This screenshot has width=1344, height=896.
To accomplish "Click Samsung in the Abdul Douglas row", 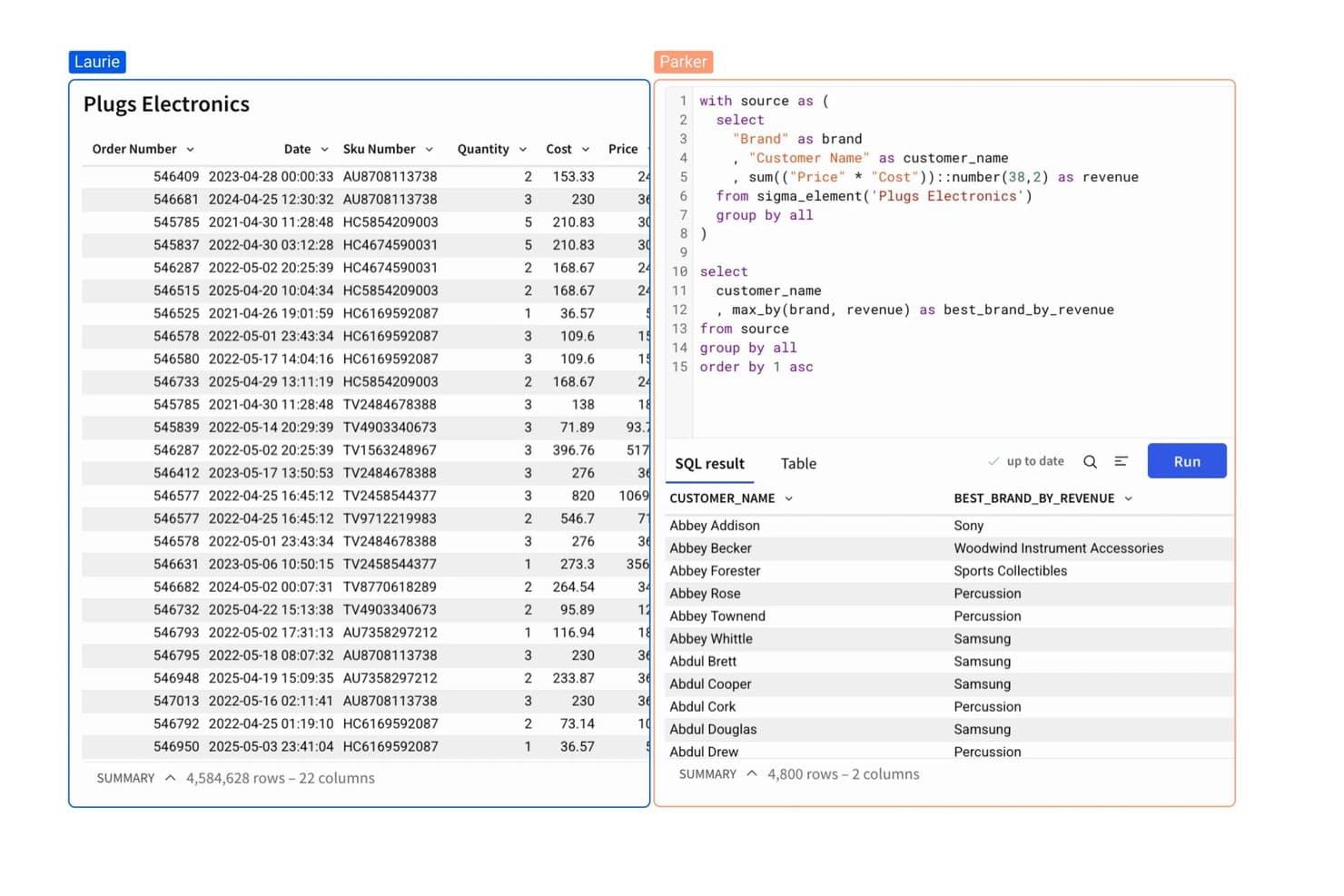I will pos(982,729).
